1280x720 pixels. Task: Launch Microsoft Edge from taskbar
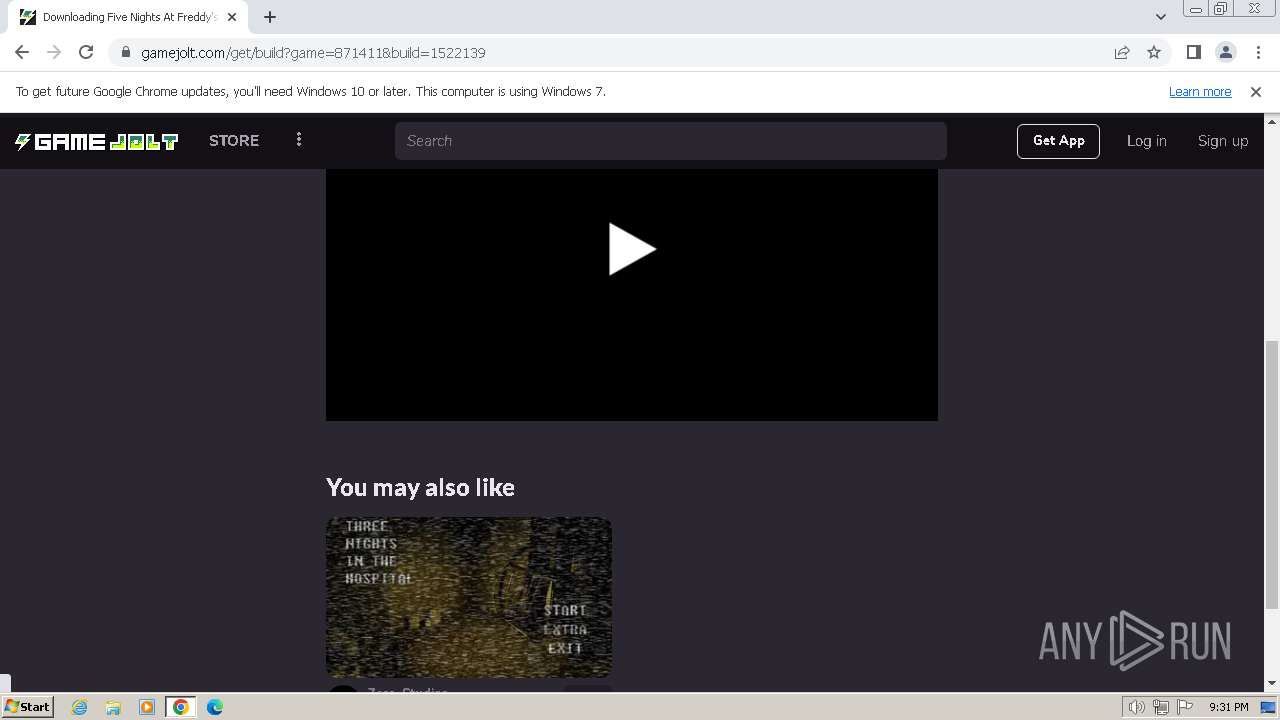[215, 707]
